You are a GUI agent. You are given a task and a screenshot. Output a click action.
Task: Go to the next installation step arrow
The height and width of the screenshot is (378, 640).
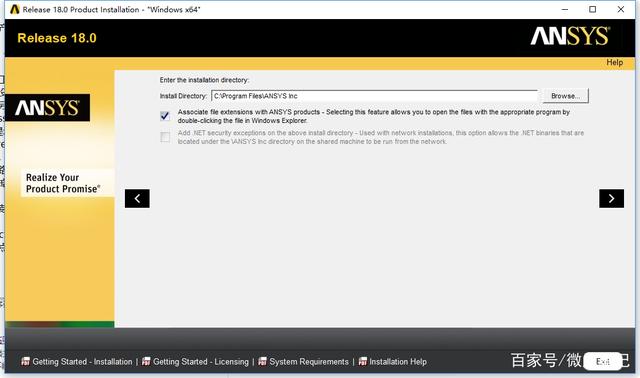tap(611, 198)
